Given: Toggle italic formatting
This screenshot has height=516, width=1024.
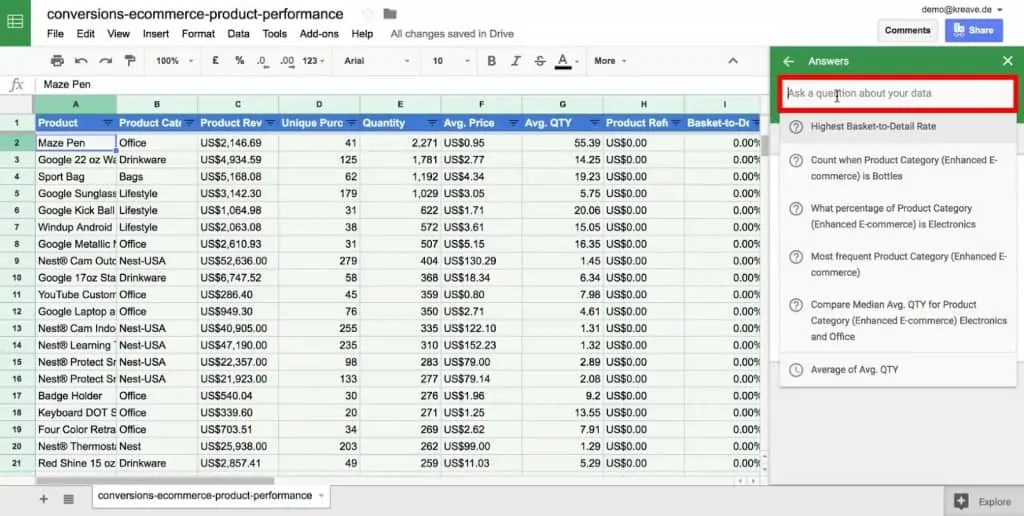Looking at the screenshot, I should point(515,61).
